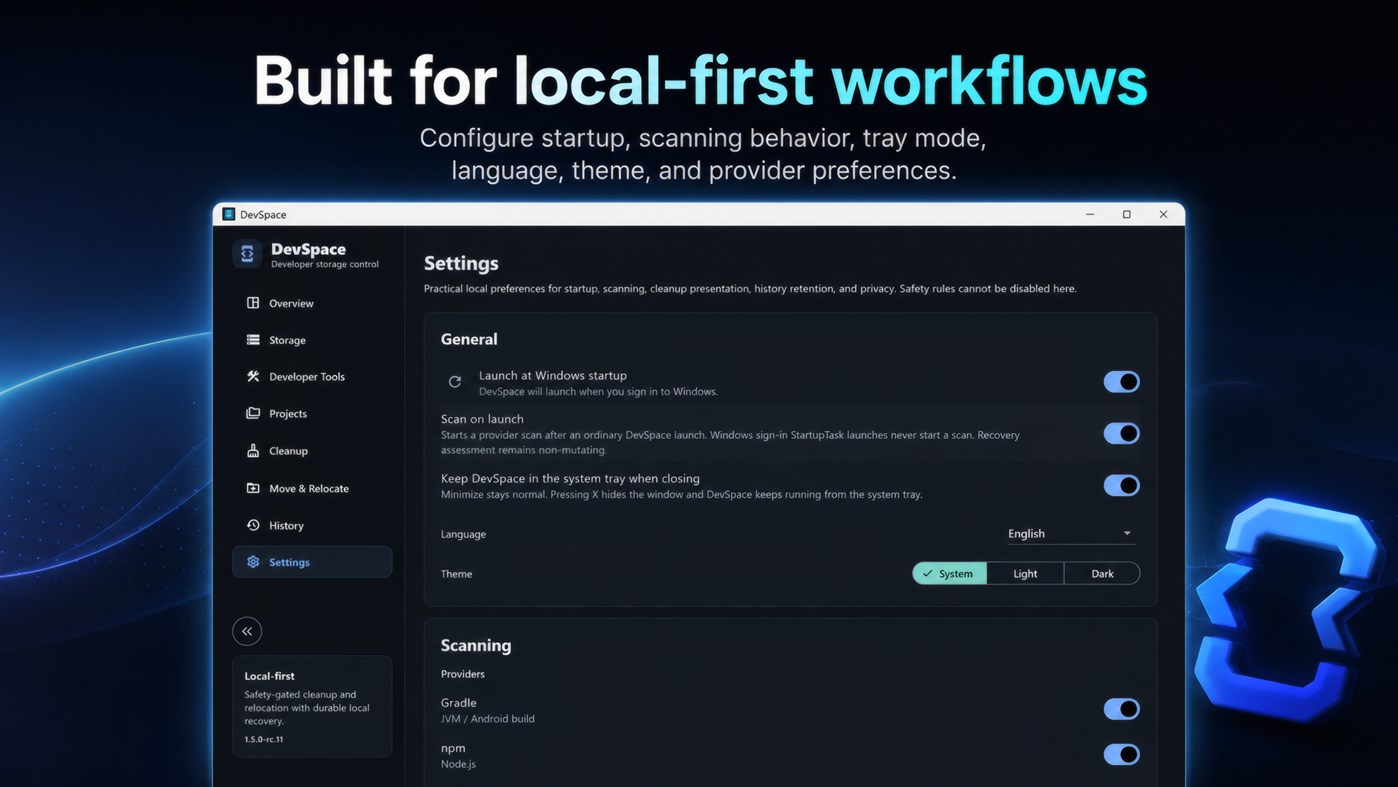1398x787 pixels.
Task: Open the Cleanup page
Action: pyautogui.click(x=312, y=451)
